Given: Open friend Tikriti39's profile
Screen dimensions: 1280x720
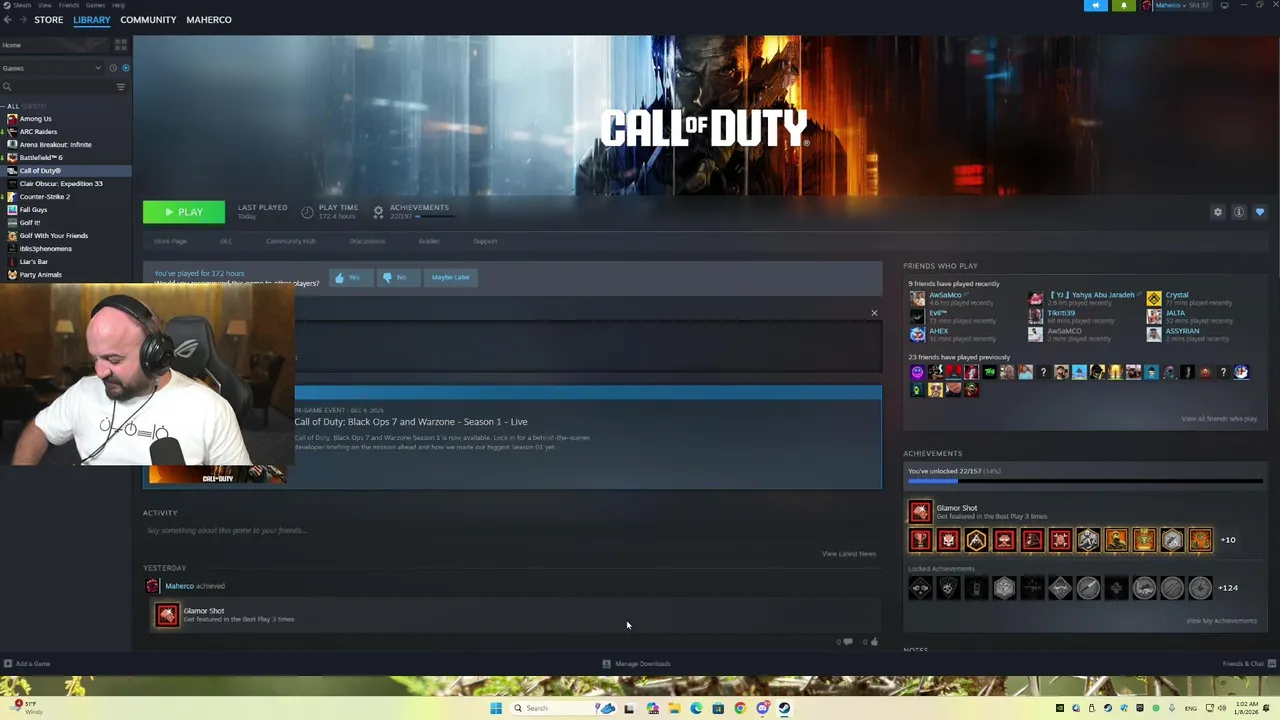Looking at the screenshot, I should (x=1061, y=313).
